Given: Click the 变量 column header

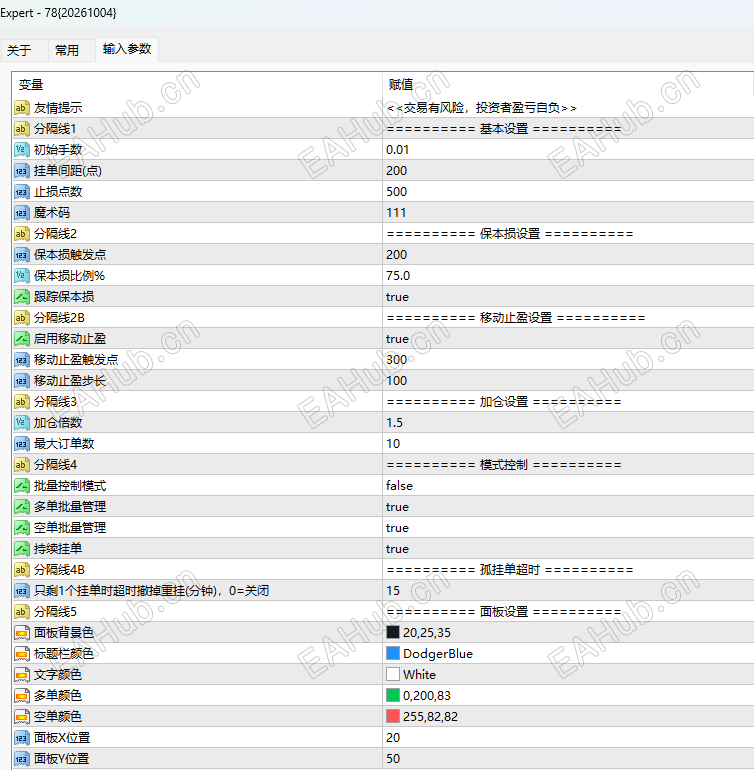Looking at the screenshot, I should coord(31,84).
